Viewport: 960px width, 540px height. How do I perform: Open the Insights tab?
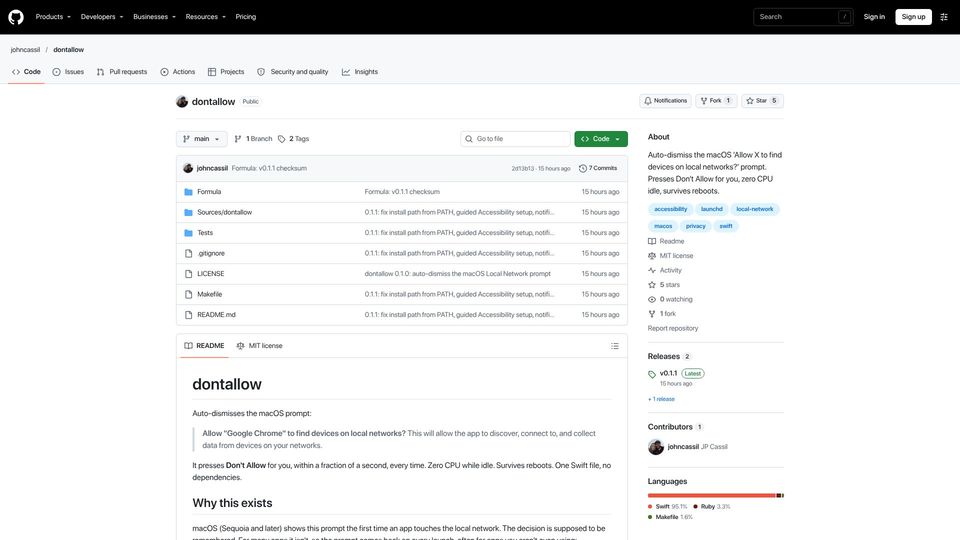360,72
